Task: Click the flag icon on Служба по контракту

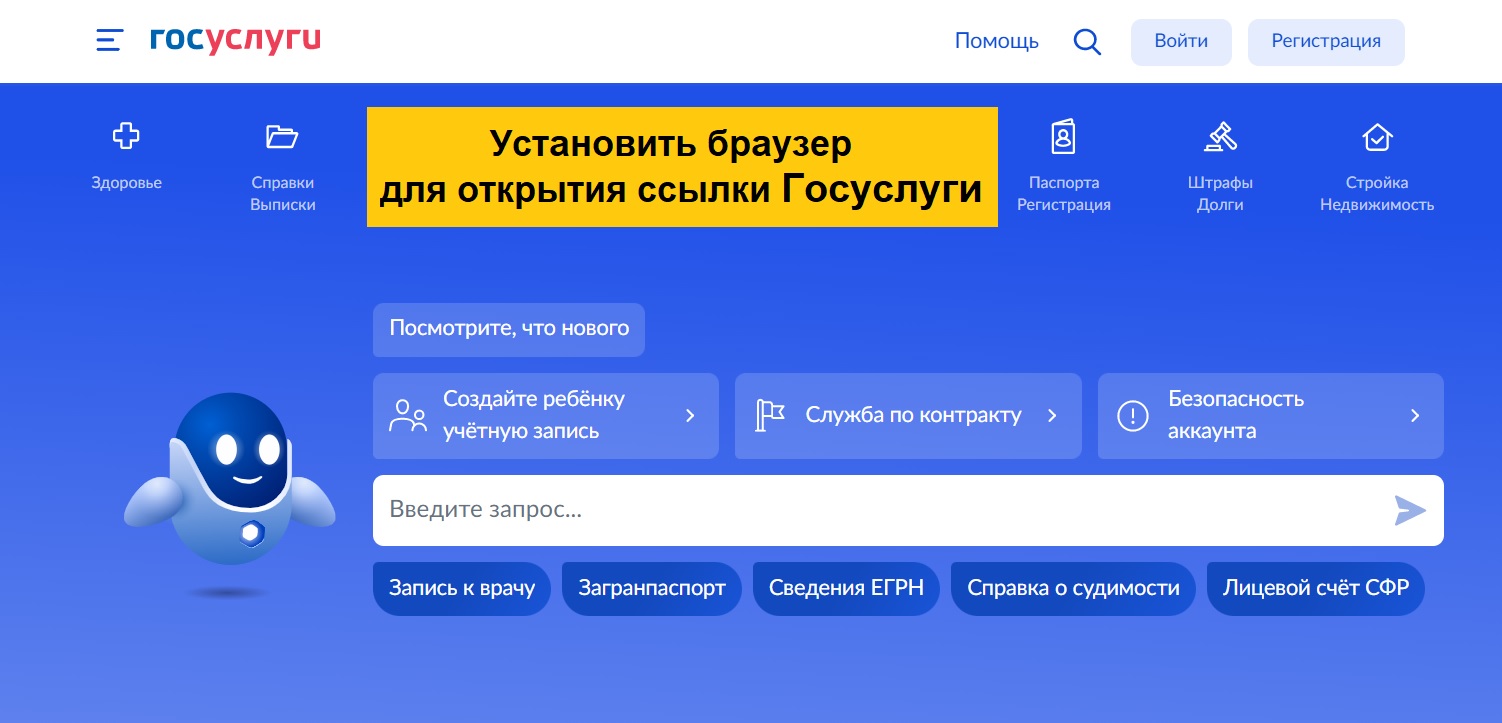Action: click(x=770, y=416)
